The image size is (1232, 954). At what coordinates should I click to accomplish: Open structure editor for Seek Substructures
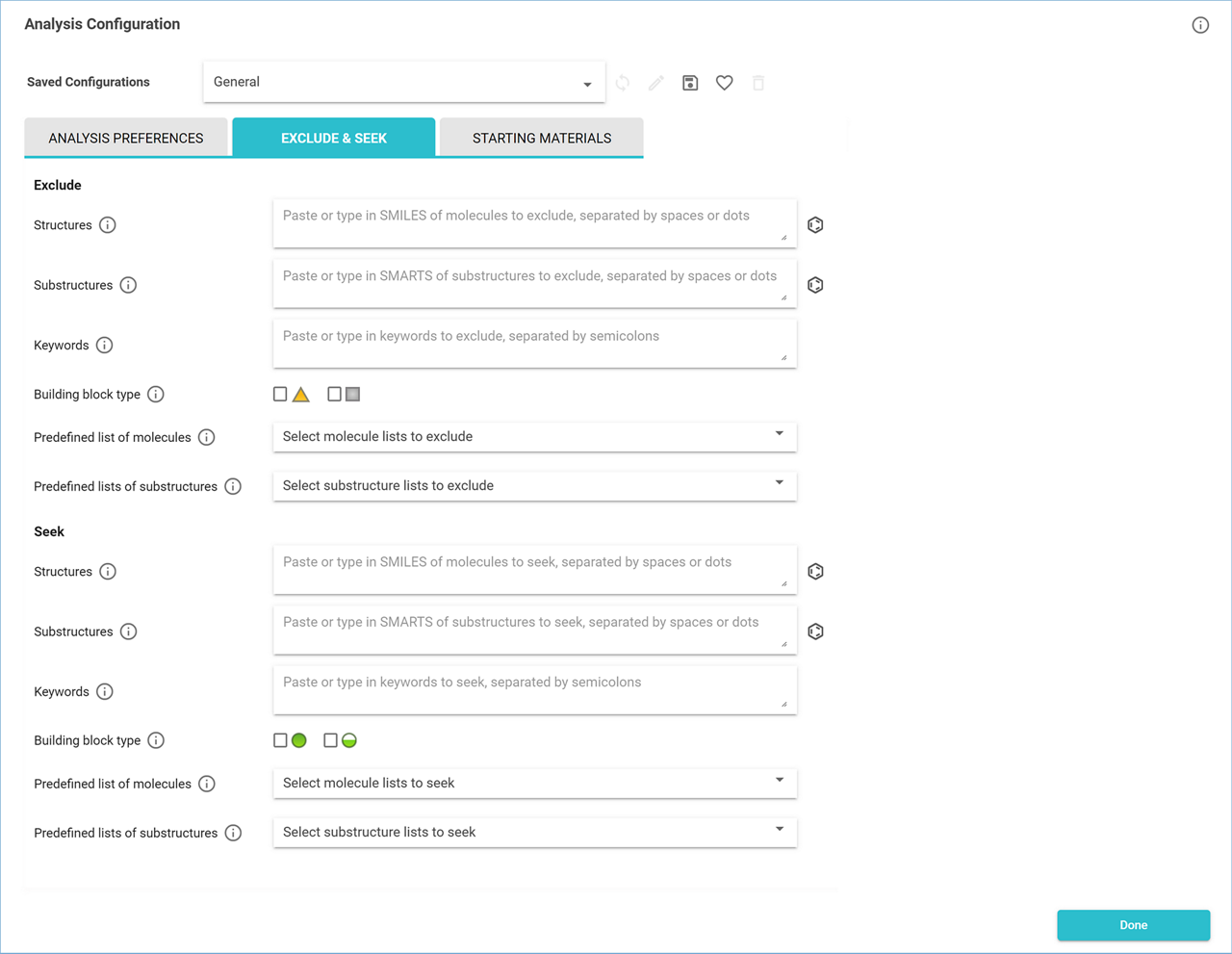[x=815, y=632]
